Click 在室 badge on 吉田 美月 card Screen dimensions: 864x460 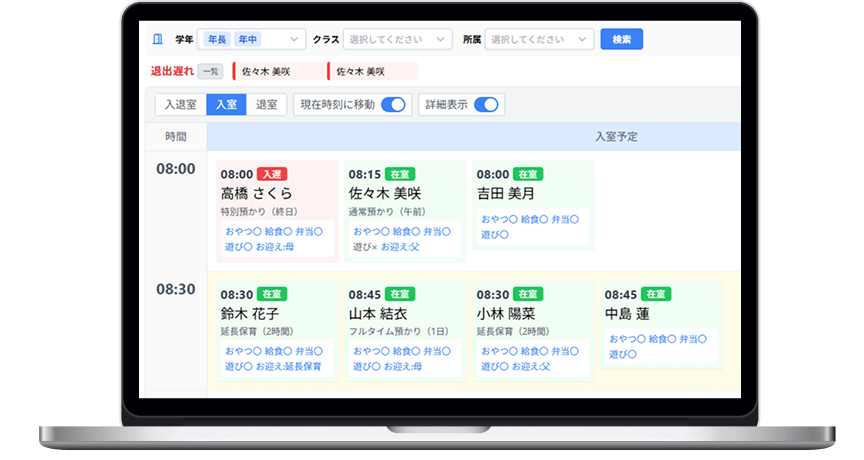[x=528, y=174]
